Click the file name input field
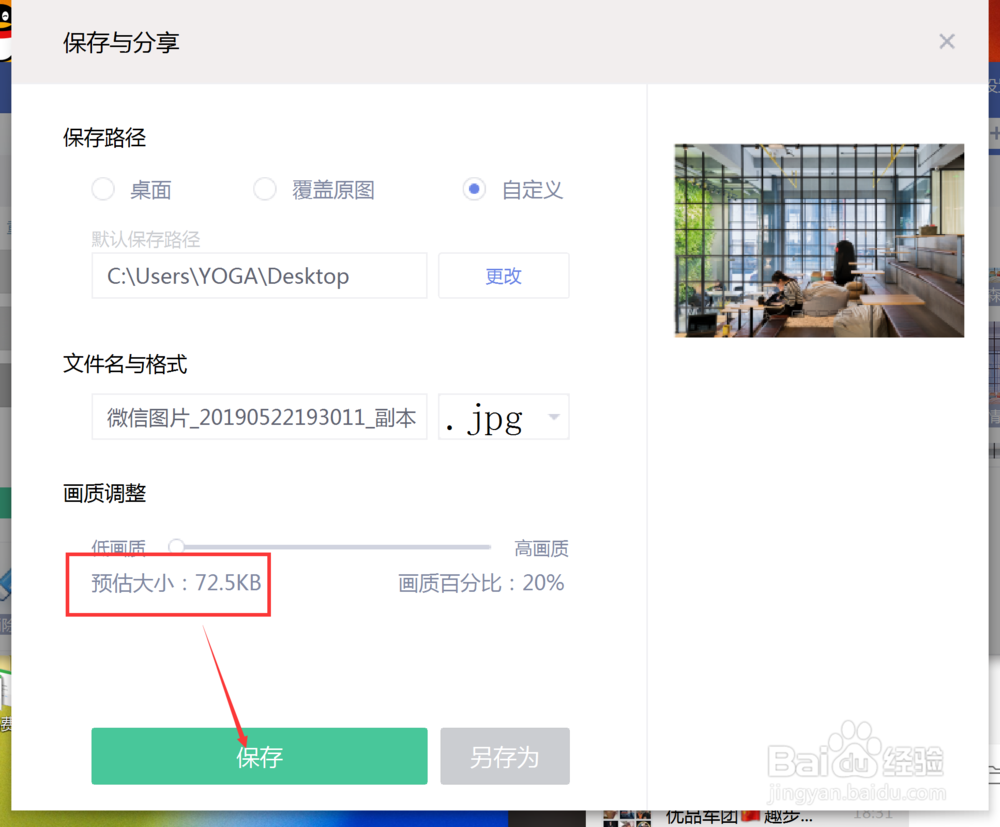 (x=260, y=417)
